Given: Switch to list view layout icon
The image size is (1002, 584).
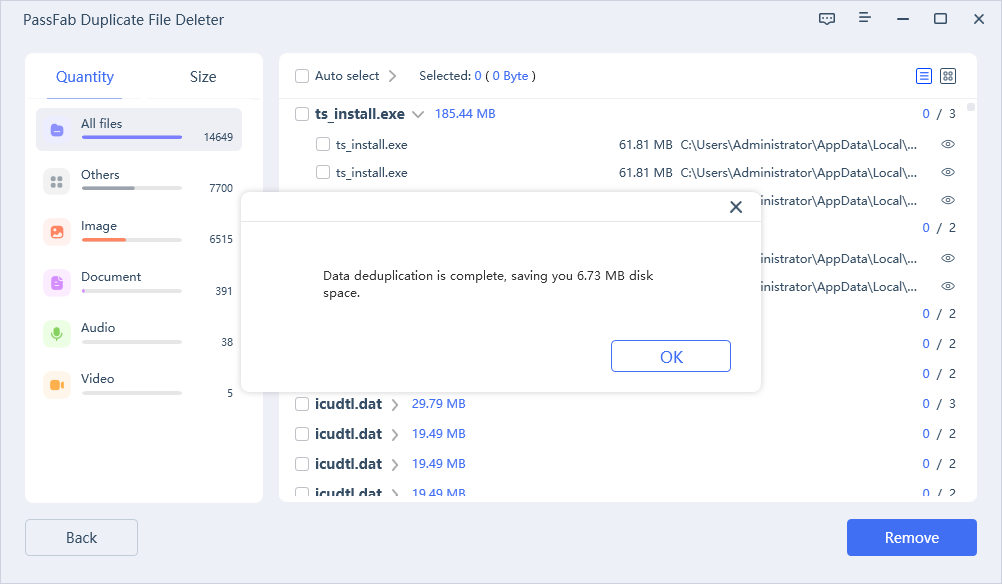Looking at the screenshot, I should click(924, 76).
